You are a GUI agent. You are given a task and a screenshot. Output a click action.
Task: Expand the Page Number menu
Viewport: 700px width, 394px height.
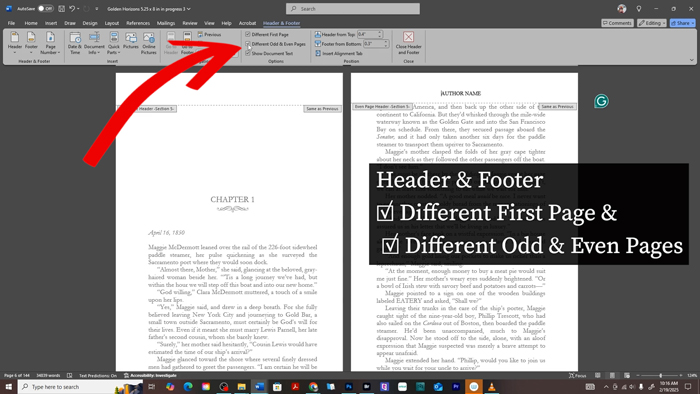click(50, 43)
